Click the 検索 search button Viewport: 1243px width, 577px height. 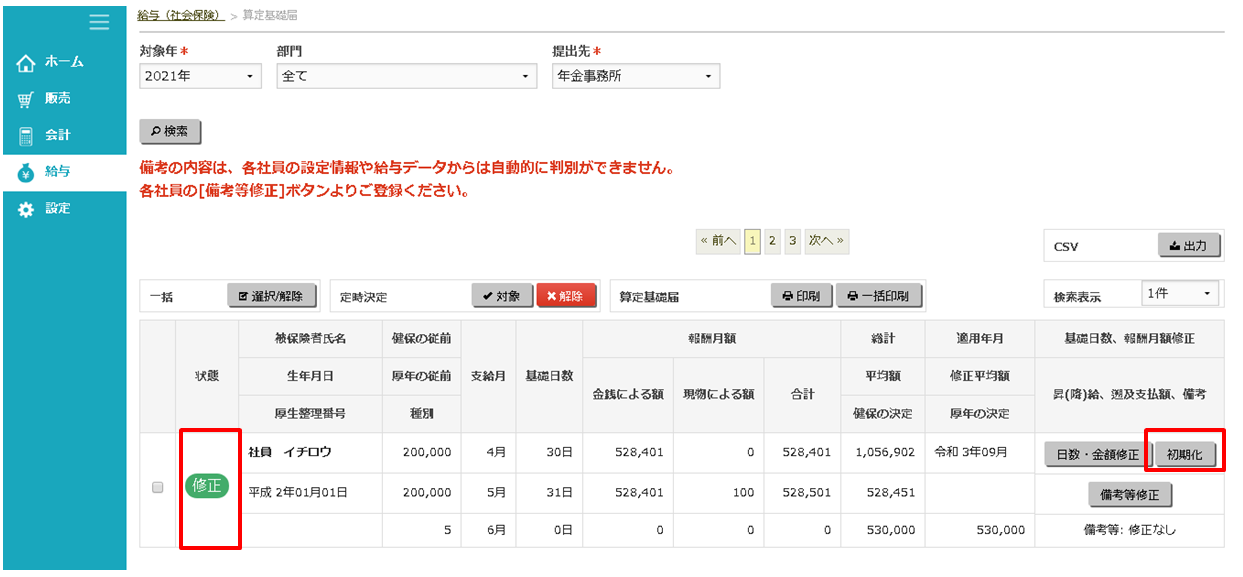tap(171, 132)
